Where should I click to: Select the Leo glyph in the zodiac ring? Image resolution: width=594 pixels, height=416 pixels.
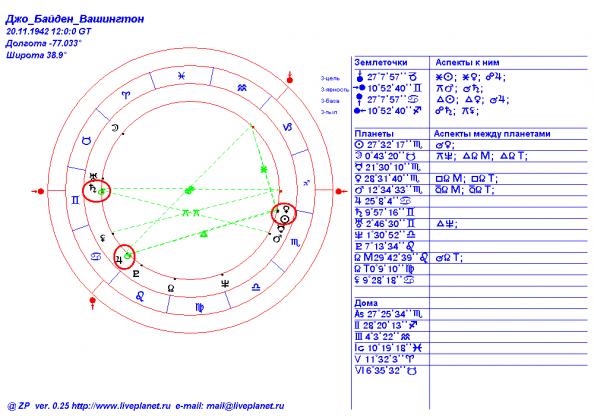(140, 296)
